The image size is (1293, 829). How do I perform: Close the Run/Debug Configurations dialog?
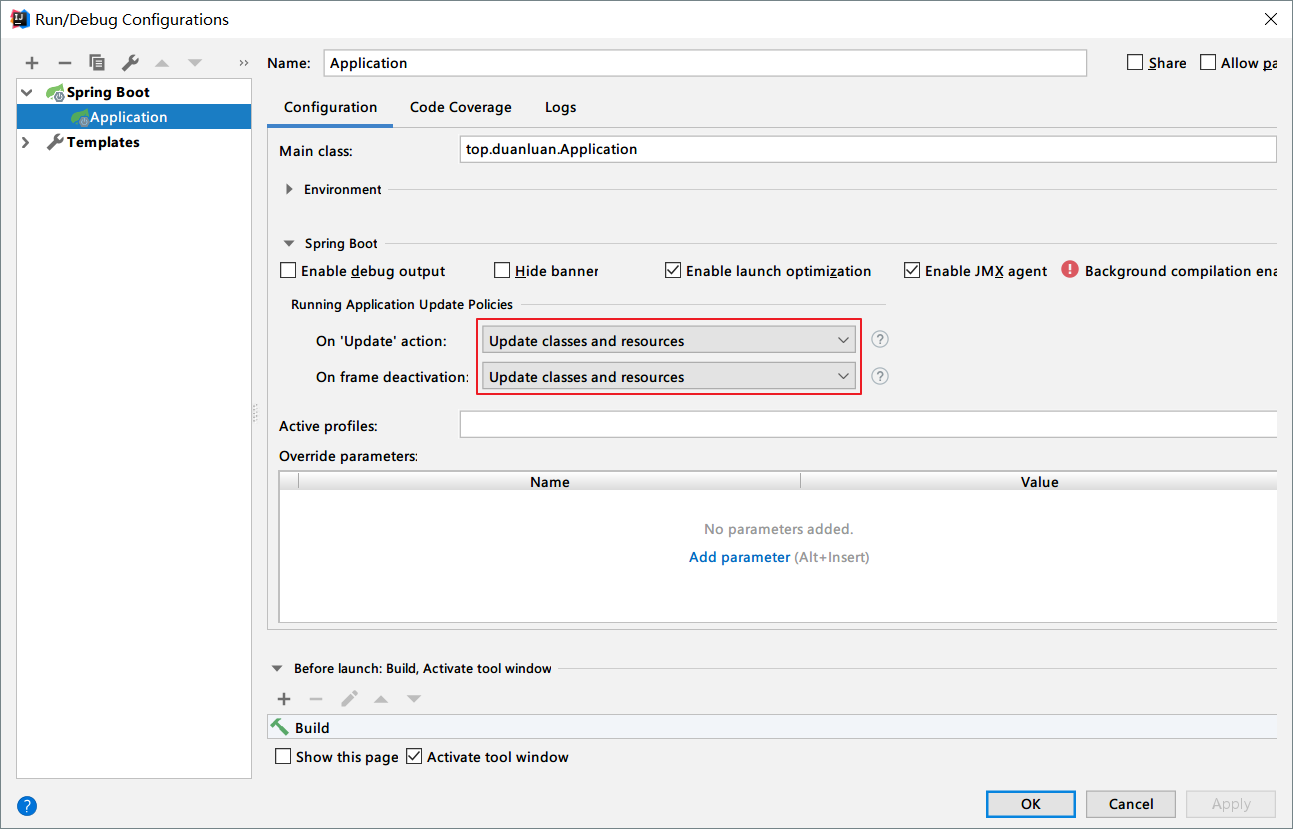[1270, 19]
